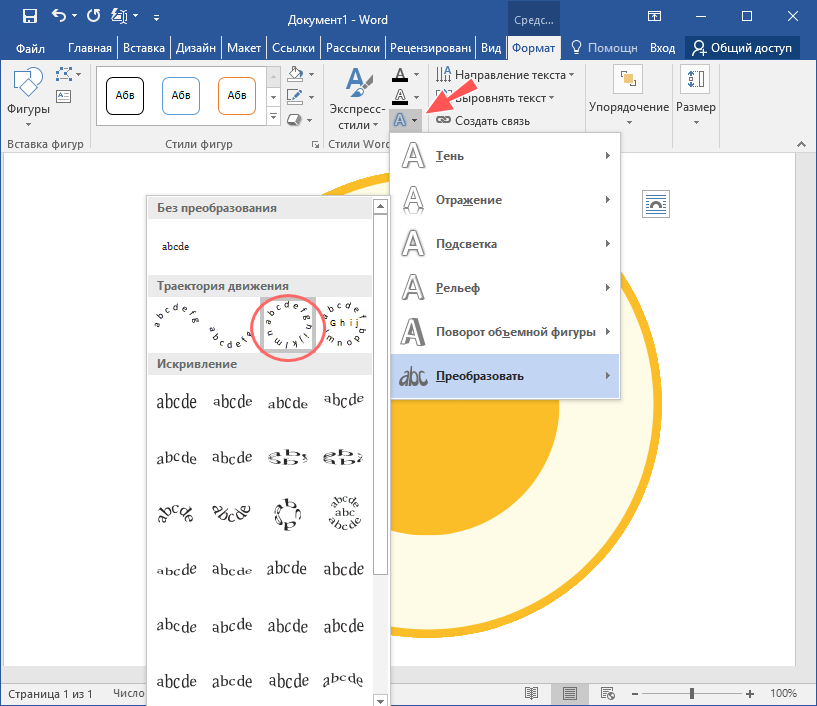Click the Помощник search field
This screenshot has height=706, width=817.
604,48
